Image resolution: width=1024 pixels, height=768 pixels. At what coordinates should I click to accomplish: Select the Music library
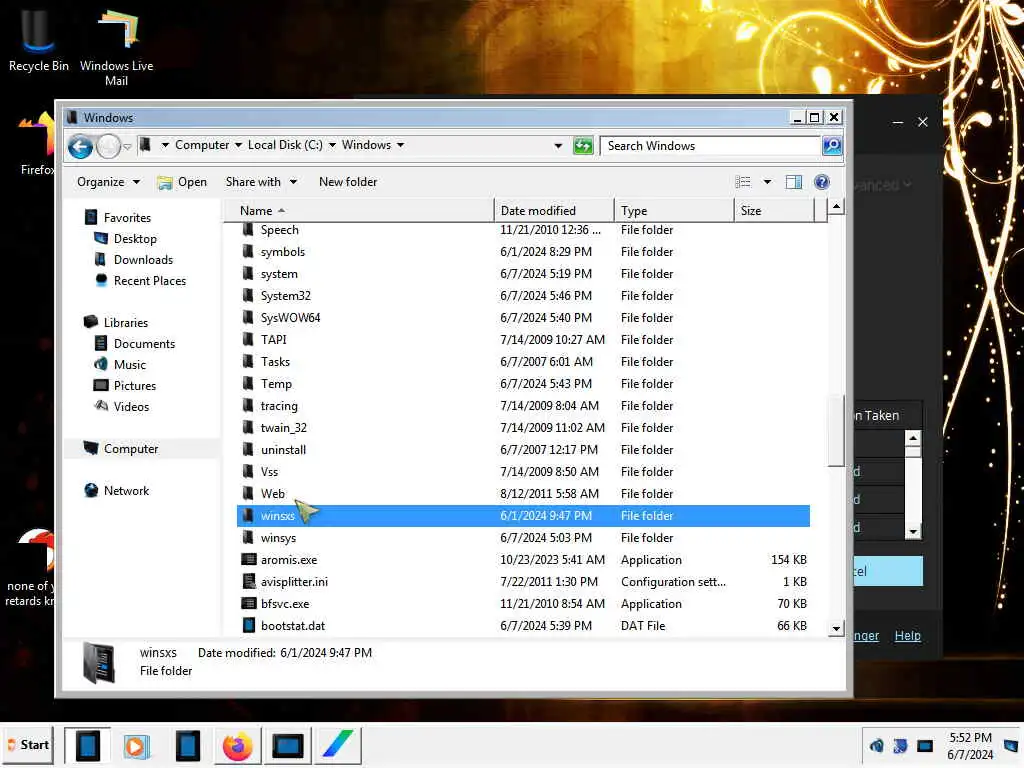click(x=130, y=364)
